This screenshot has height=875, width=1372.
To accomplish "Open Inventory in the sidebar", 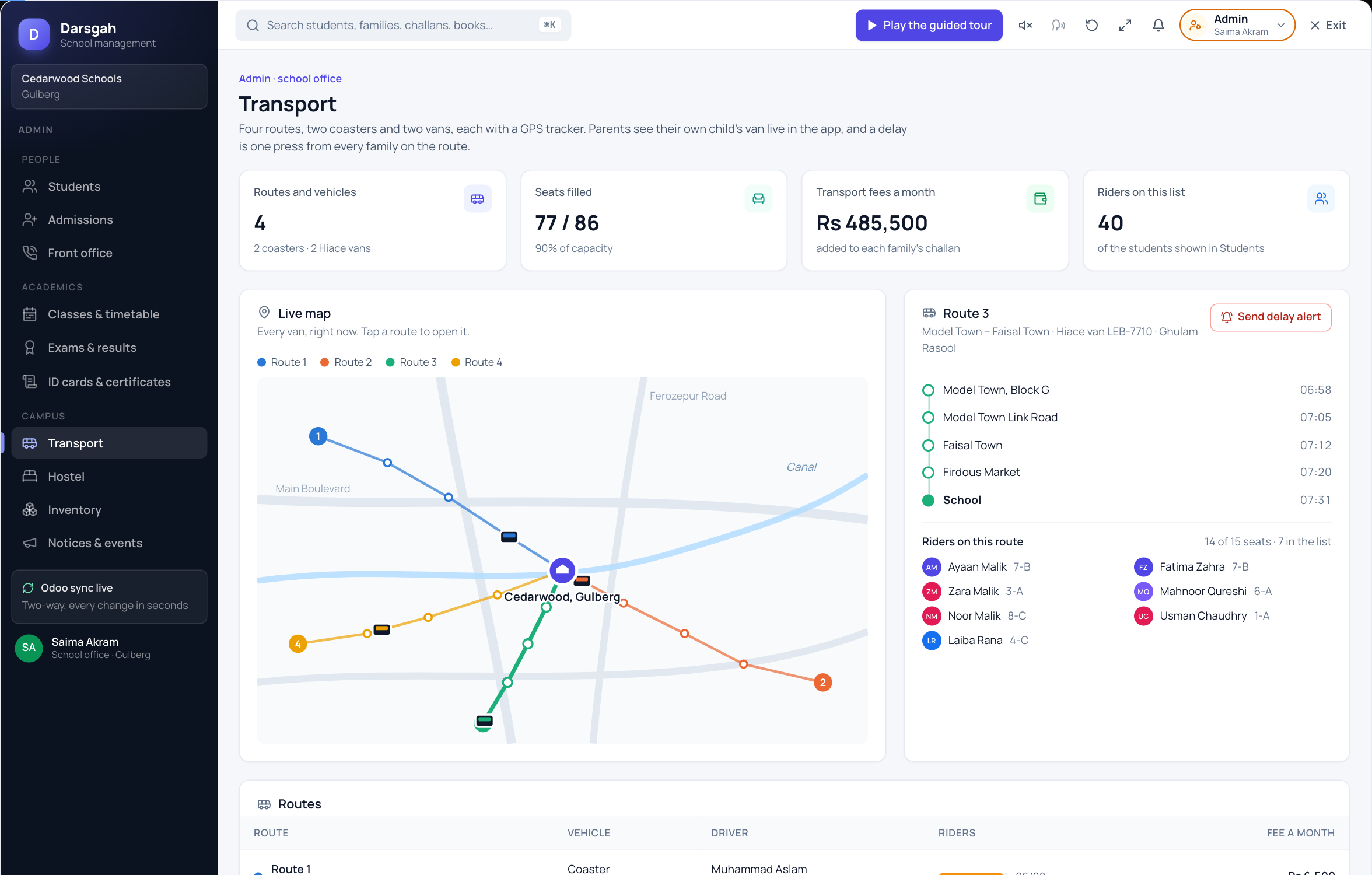I will 109,510.
